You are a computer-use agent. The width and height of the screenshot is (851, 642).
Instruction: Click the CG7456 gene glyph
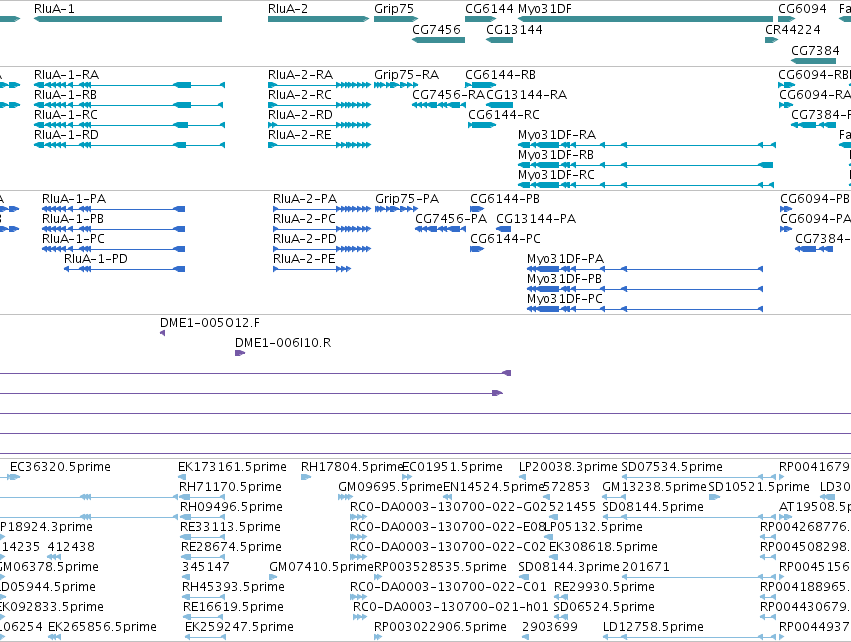coord(439,40)
